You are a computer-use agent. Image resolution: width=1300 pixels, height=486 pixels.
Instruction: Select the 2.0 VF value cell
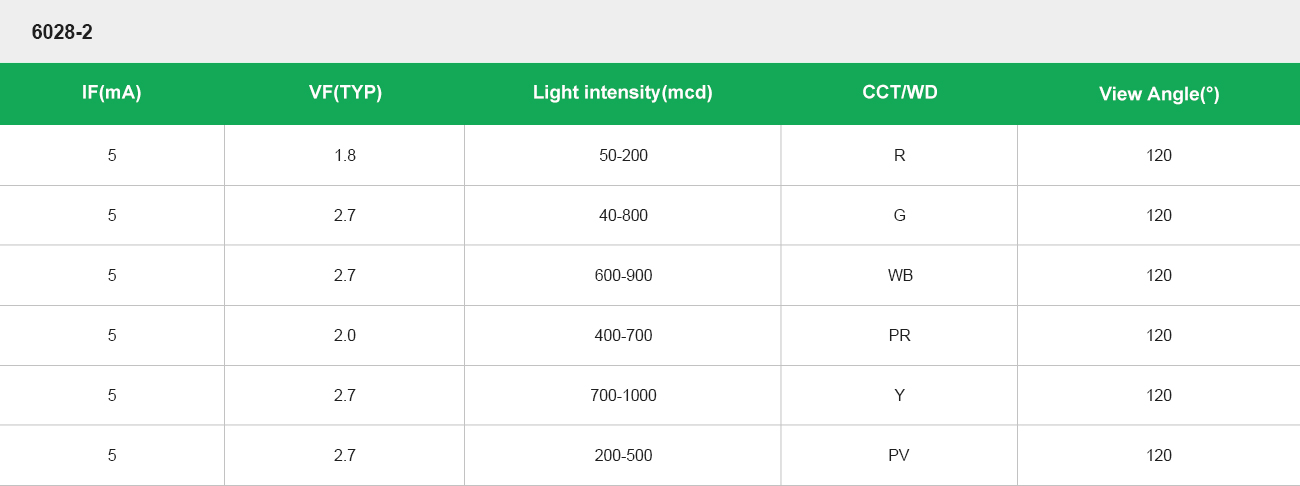coord(345,335)
